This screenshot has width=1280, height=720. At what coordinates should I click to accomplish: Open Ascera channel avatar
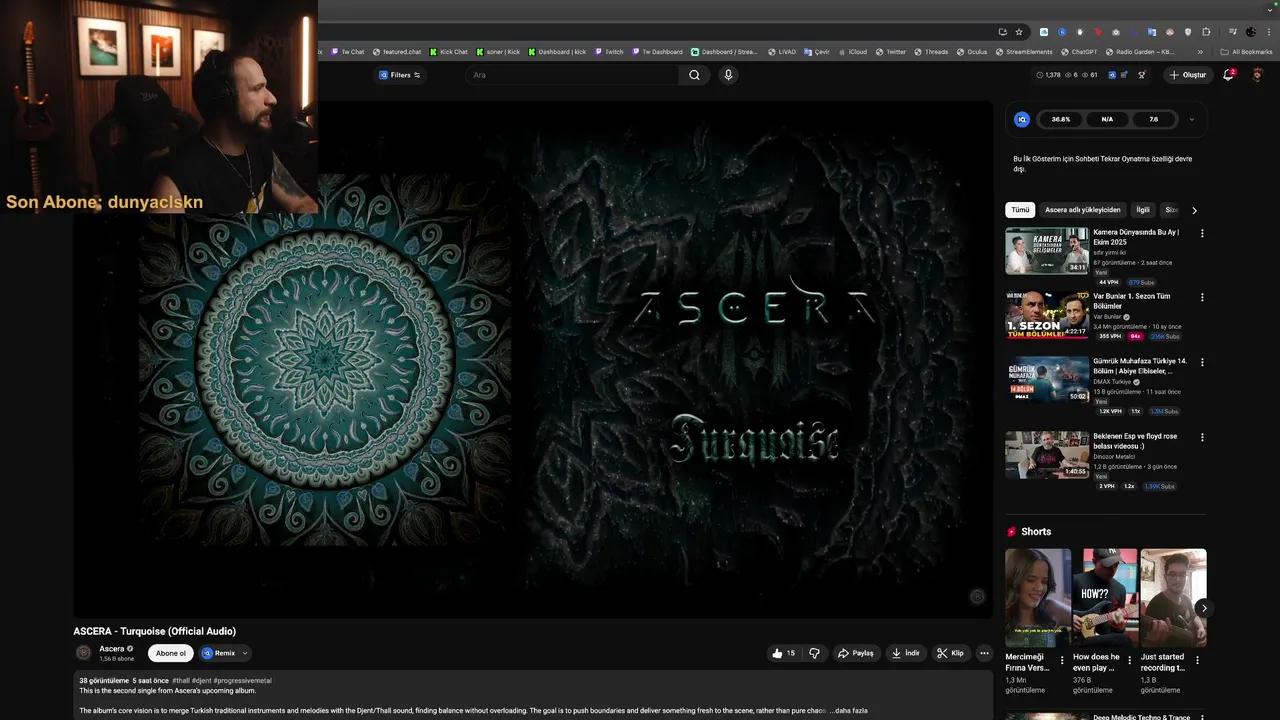(84, 653)
